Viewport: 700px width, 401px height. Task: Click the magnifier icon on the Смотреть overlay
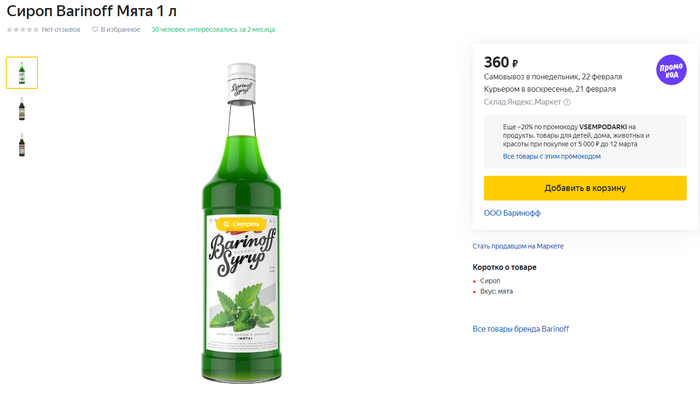click(226, 224)
